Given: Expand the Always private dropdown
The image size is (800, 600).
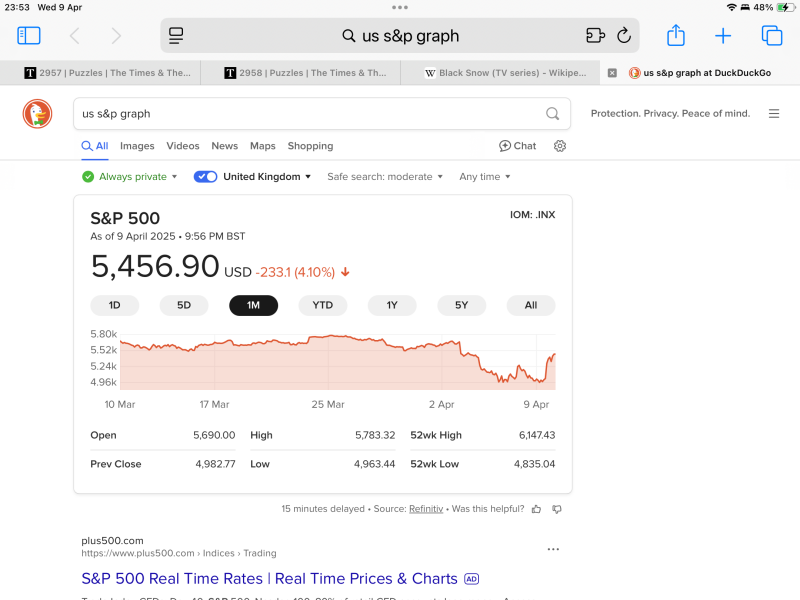Looking at the screenshot, I should point(130,177).
